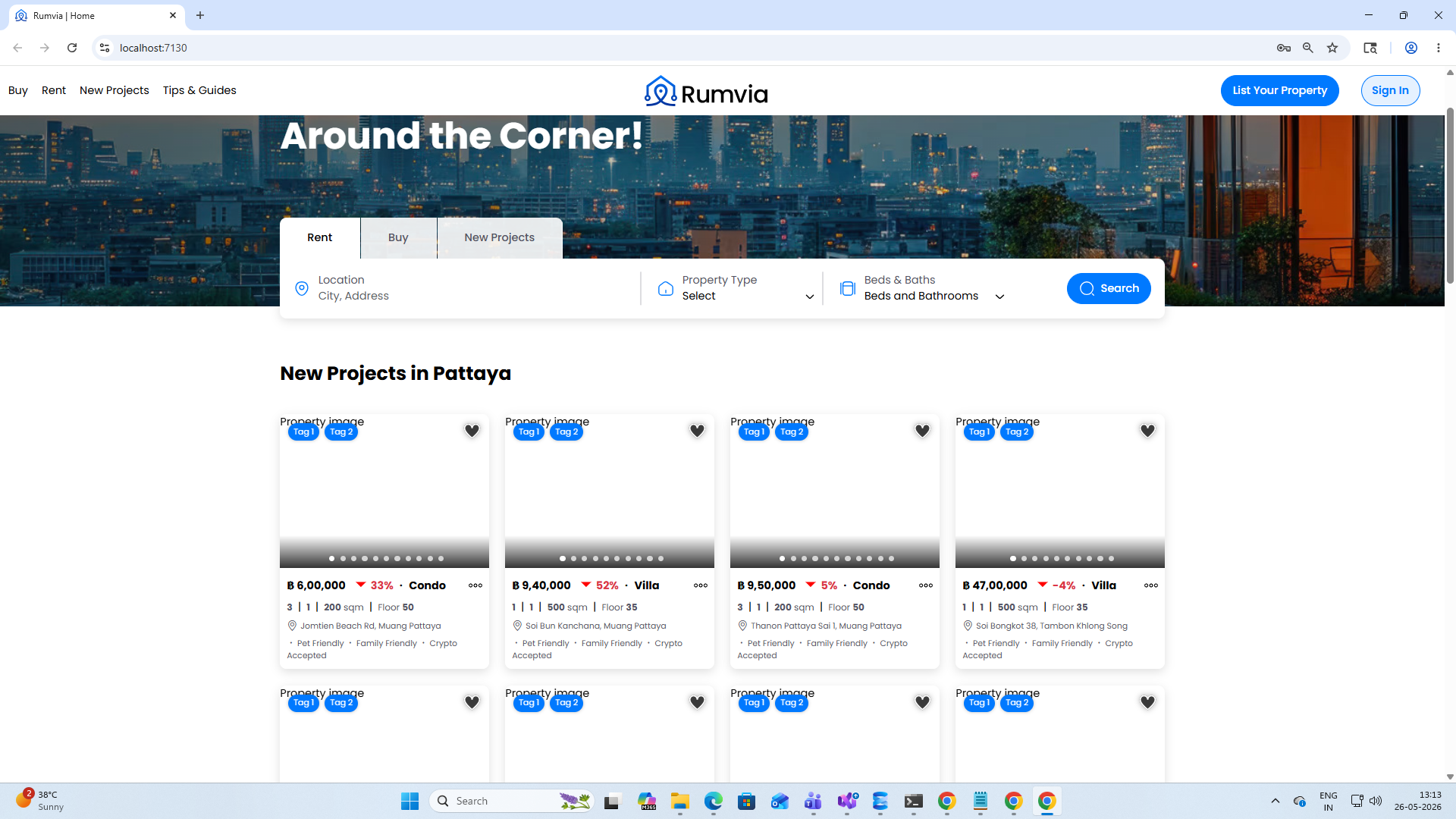Select the New Projects search tab
Viewport: 1456px width, 819px height.
(x=499, y=237)
